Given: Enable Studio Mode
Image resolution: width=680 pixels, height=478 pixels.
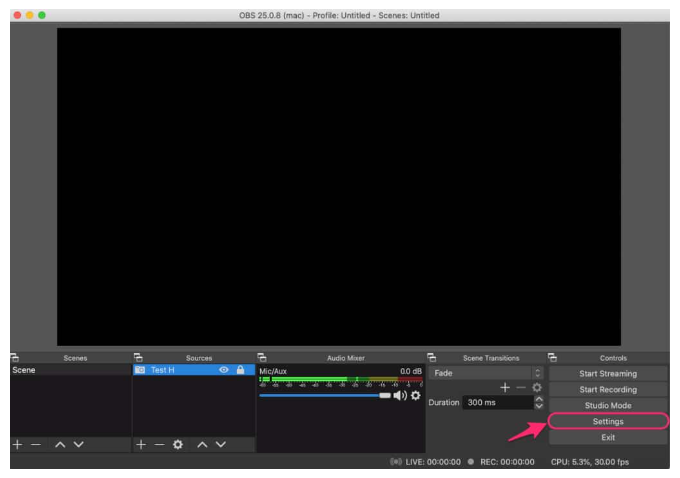Looking at the screenshot, I should coord(608,406).
